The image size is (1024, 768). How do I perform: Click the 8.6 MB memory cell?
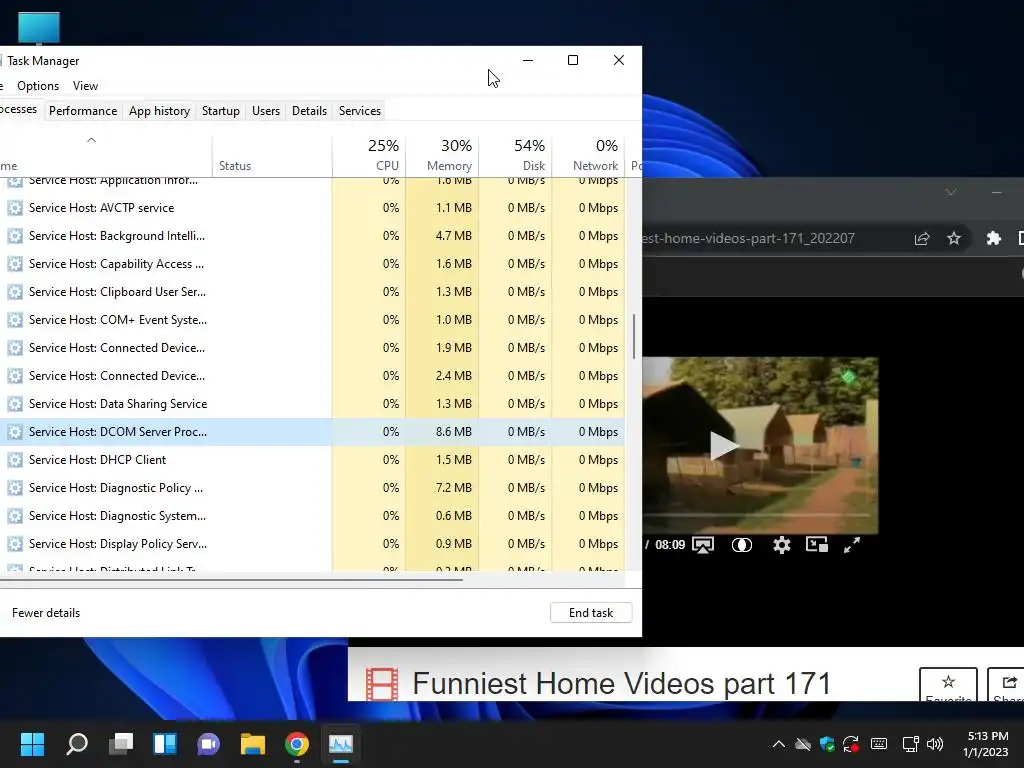pos(442,432)
